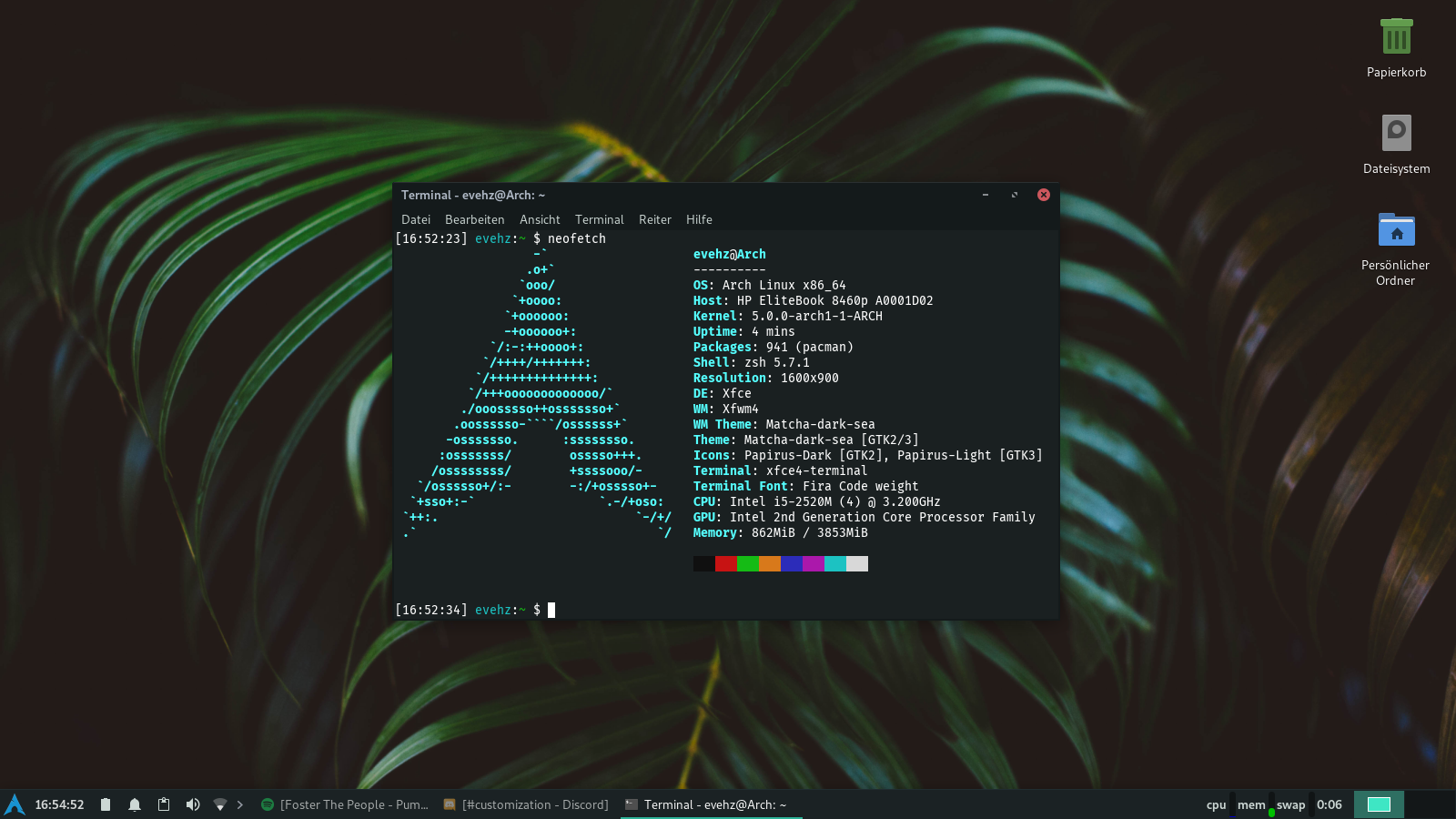Click the volume speaker icon
The height and width of the screenshot is (819, 1456).
192,804
